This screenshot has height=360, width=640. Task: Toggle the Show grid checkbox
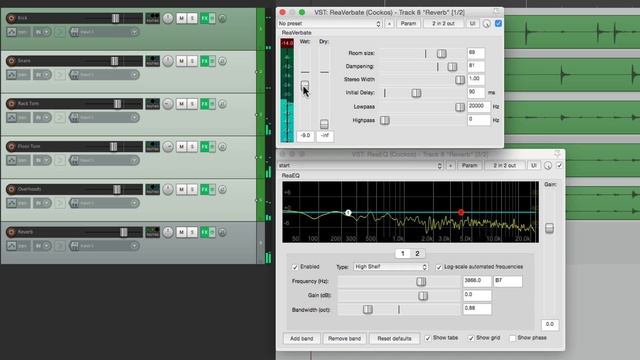point(471,338)
